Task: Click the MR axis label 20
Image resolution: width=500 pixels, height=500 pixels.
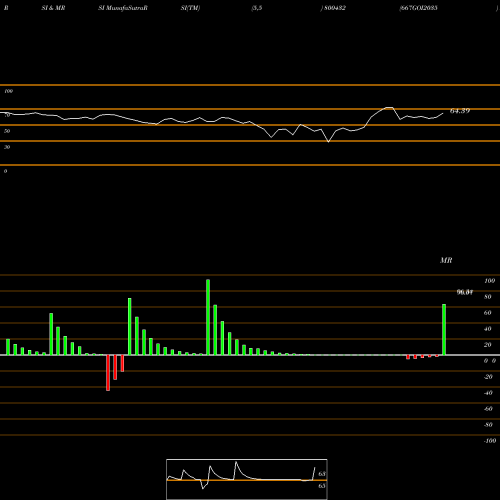Action: coord(488,345)
